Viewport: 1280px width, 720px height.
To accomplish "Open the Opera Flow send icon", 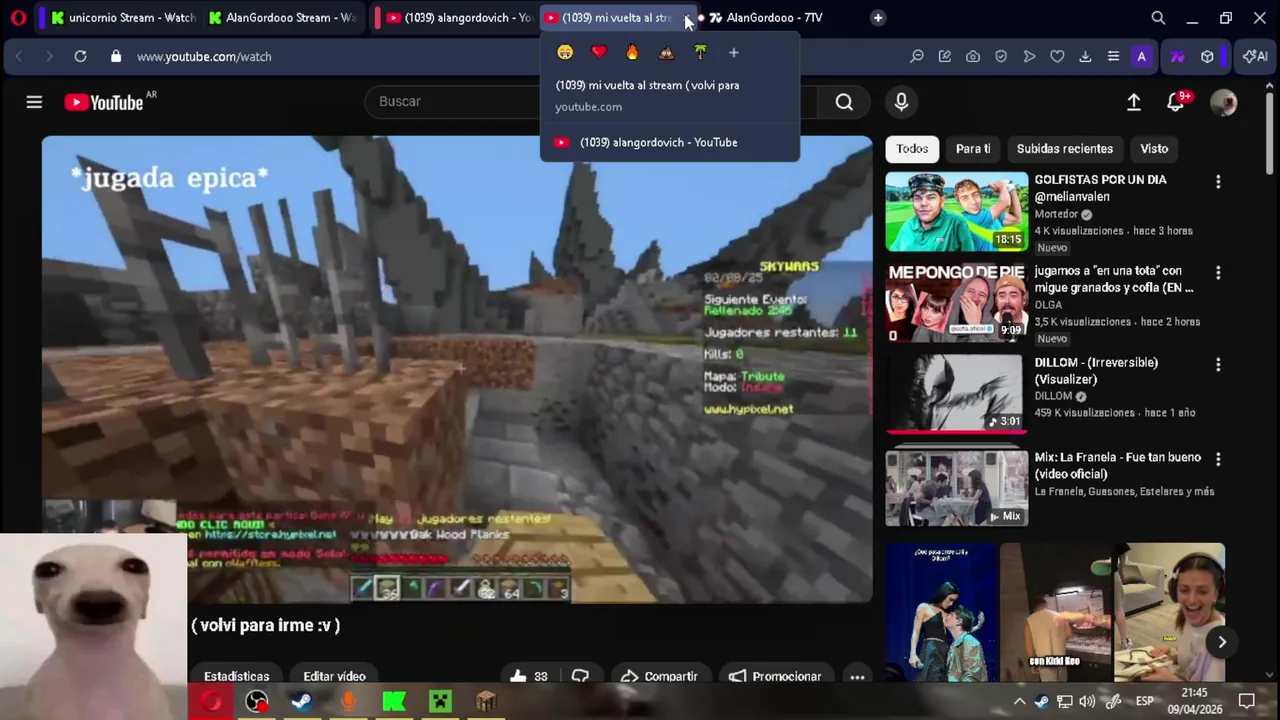I will pos(1029,57).
